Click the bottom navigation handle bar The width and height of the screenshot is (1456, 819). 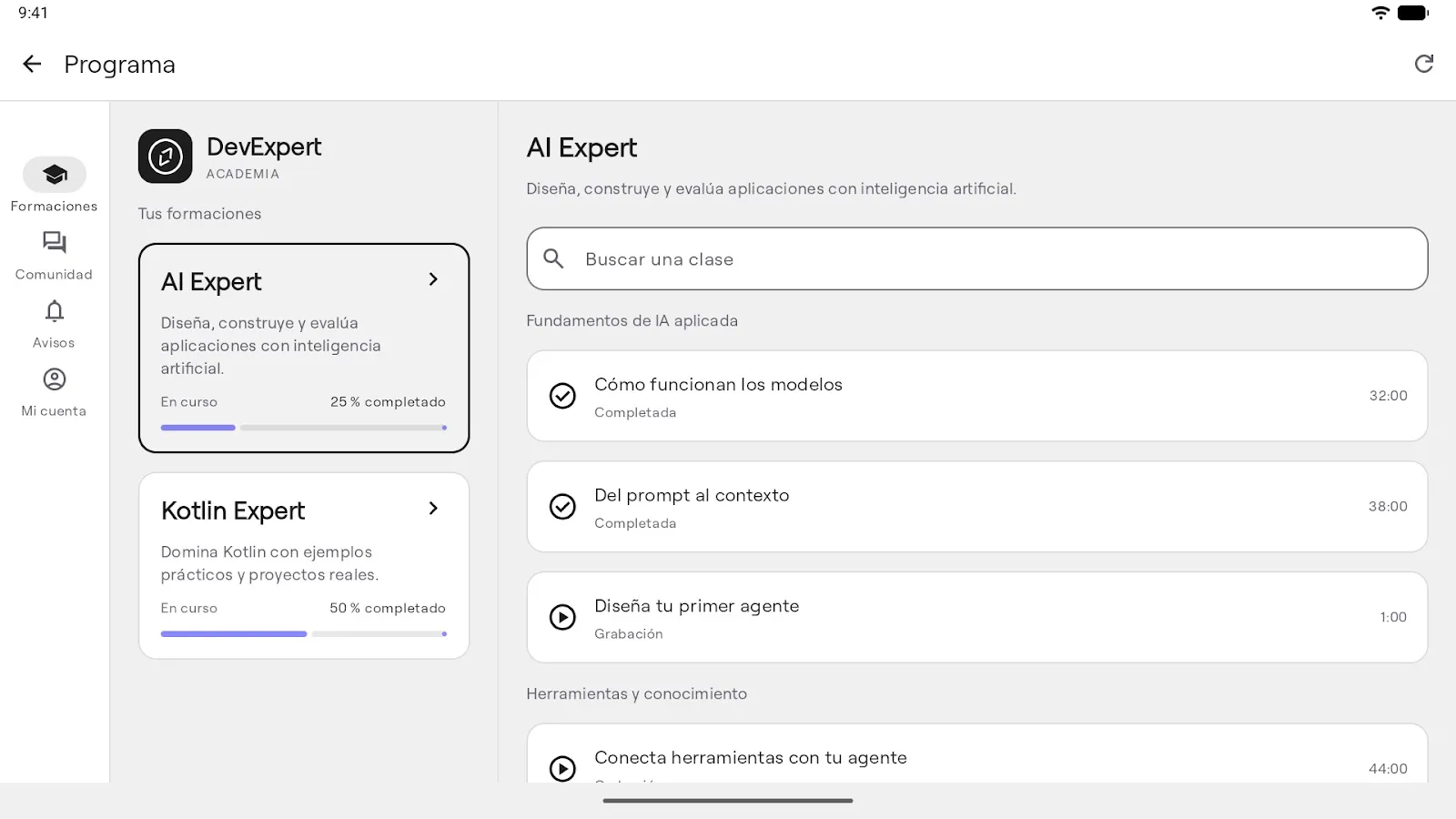[x=728, y=801]
